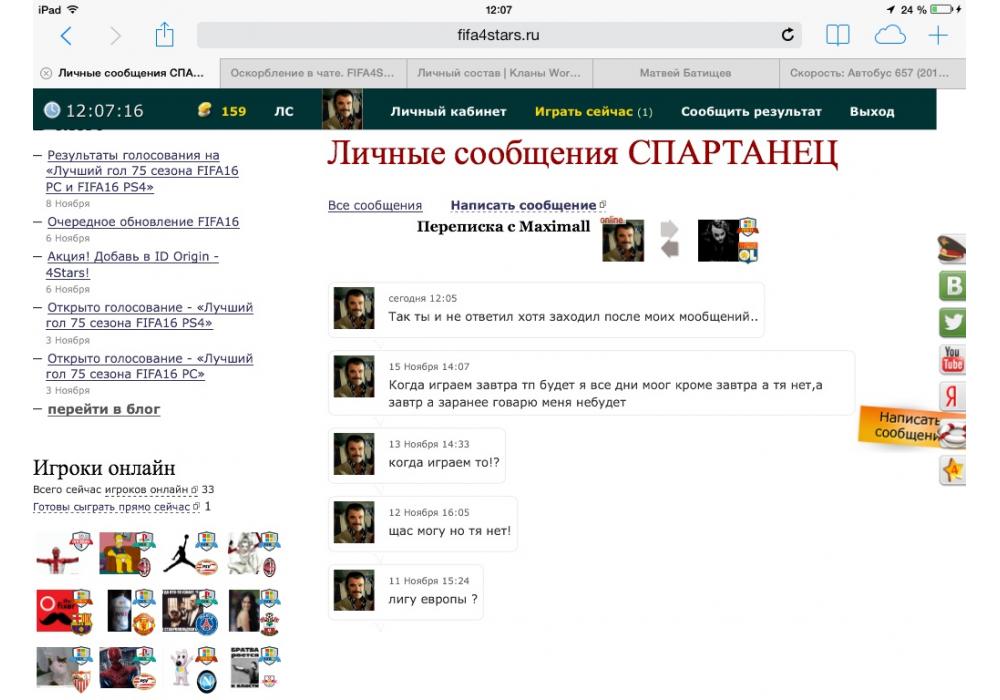Close the Личные сообщения tab
Screen dimensions: 1000x700
click(46, 73)
